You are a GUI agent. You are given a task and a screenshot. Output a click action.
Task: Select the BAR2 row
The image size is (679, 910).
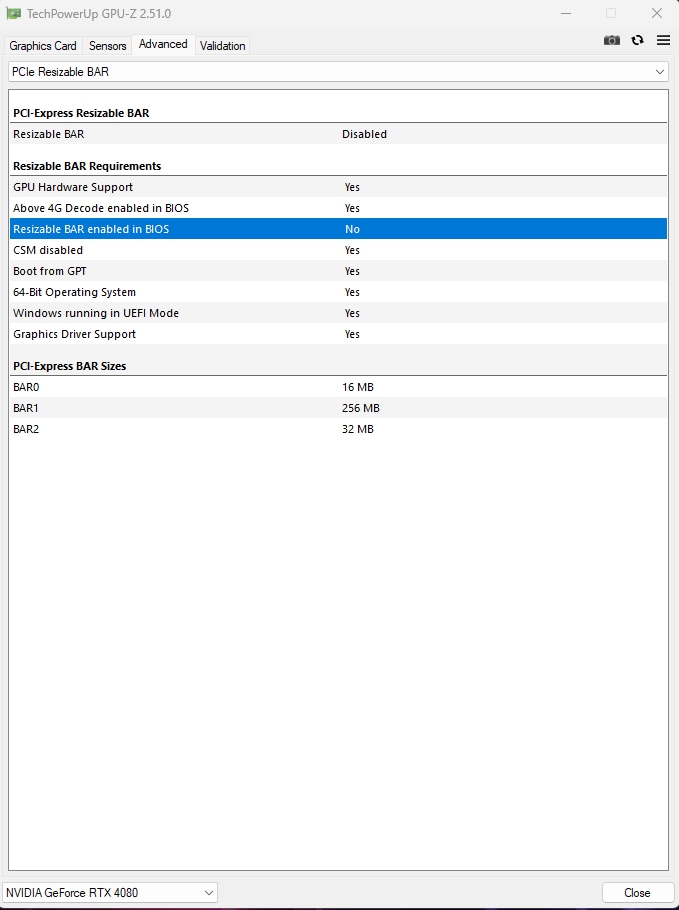[x=338, y=429]
